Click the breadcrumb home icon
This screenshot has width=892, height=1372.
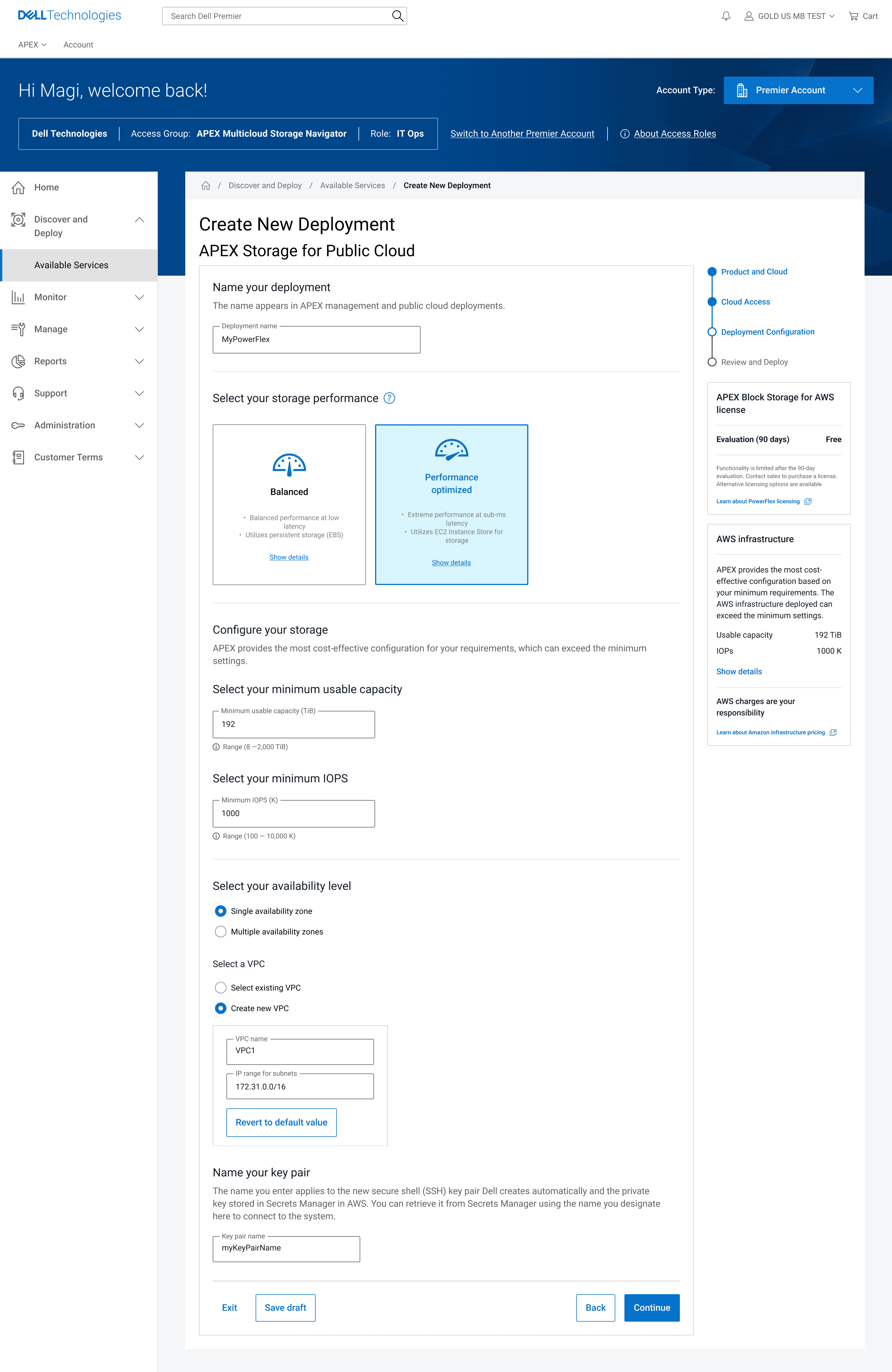206,186
